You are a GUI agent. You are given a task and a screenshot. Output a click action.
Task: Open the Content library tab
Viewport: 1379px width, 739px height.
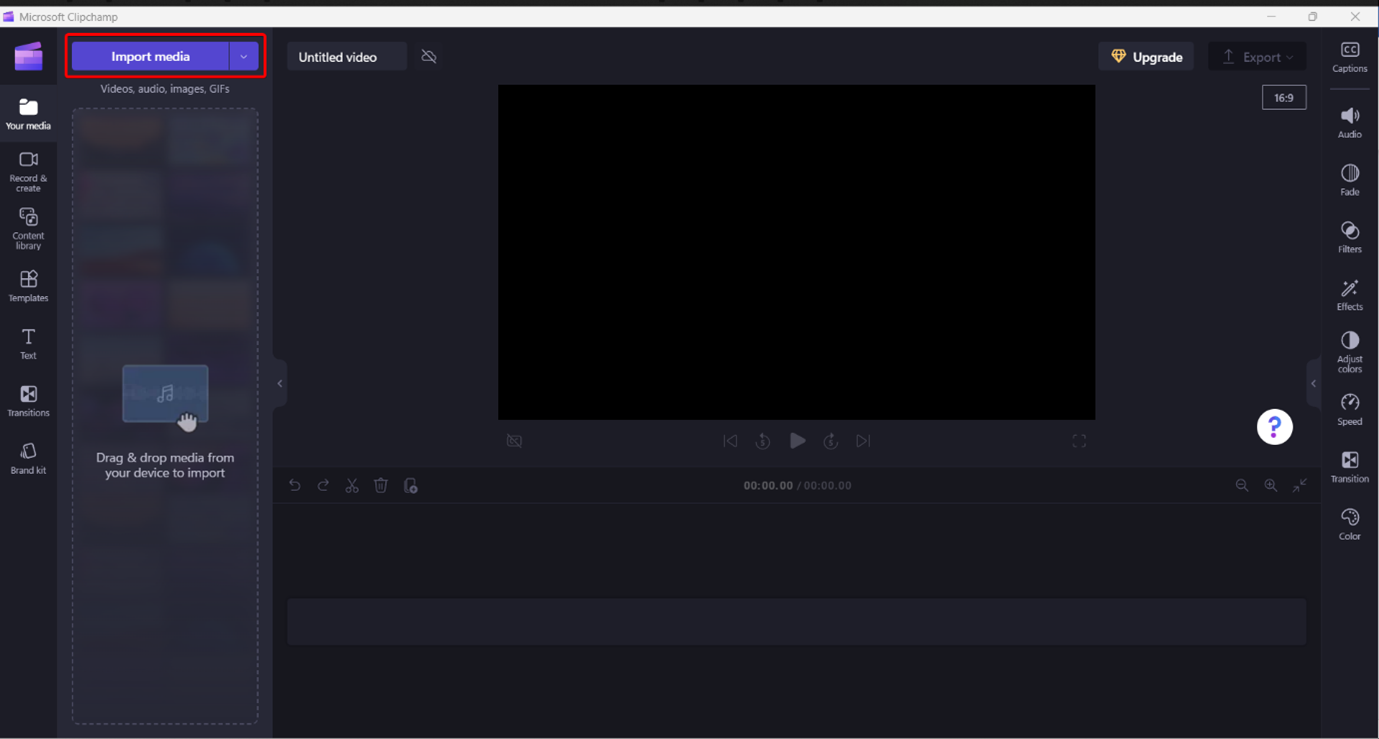pos(28,229)
